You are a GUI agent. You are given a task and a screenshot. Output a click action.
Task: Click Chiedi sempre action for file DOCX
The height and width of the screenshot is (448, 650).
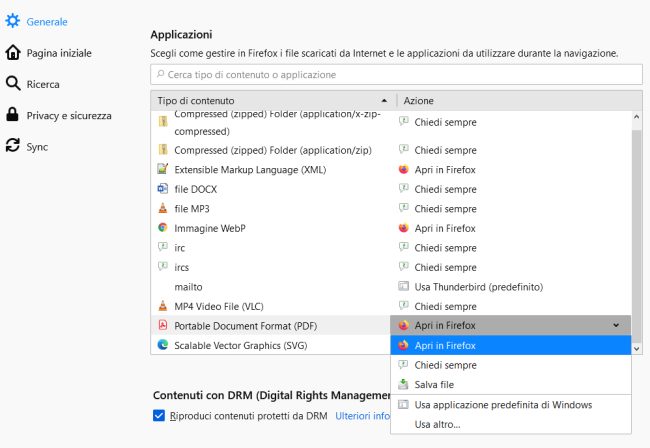pyautogui.click(x=445, y=189)
